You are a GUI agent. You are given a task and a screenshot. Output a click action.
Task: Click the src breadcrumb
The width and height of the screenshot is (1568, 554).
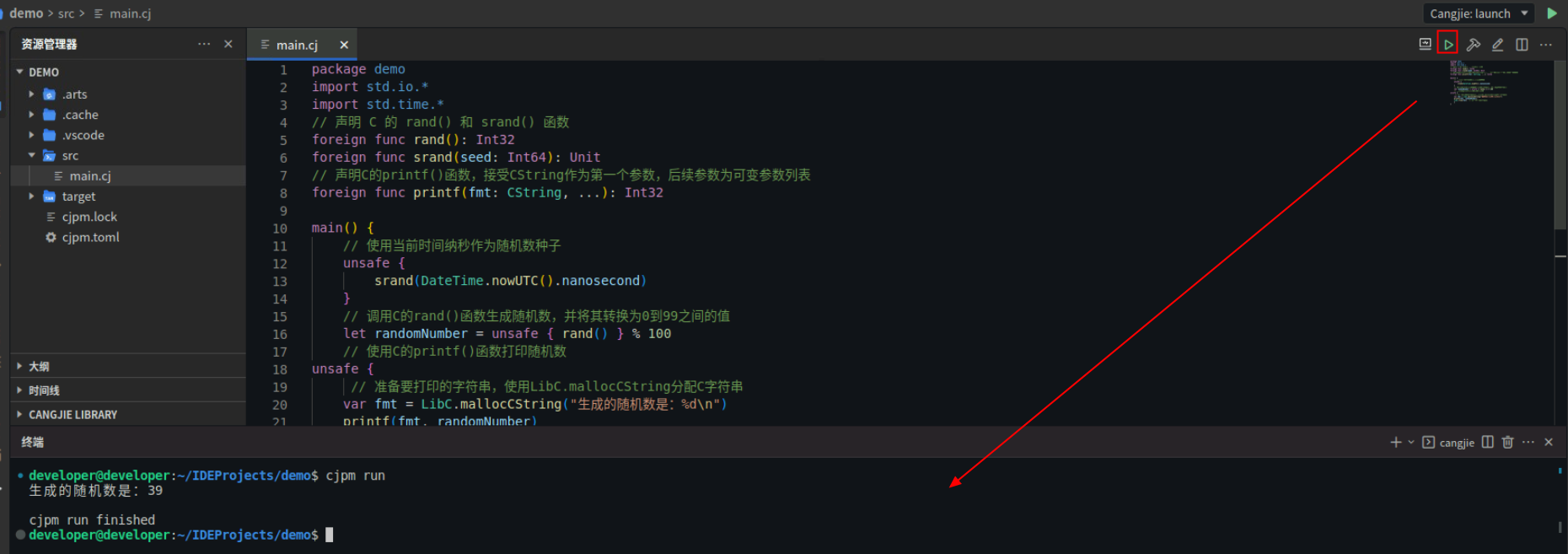click(x=66, y=13)
